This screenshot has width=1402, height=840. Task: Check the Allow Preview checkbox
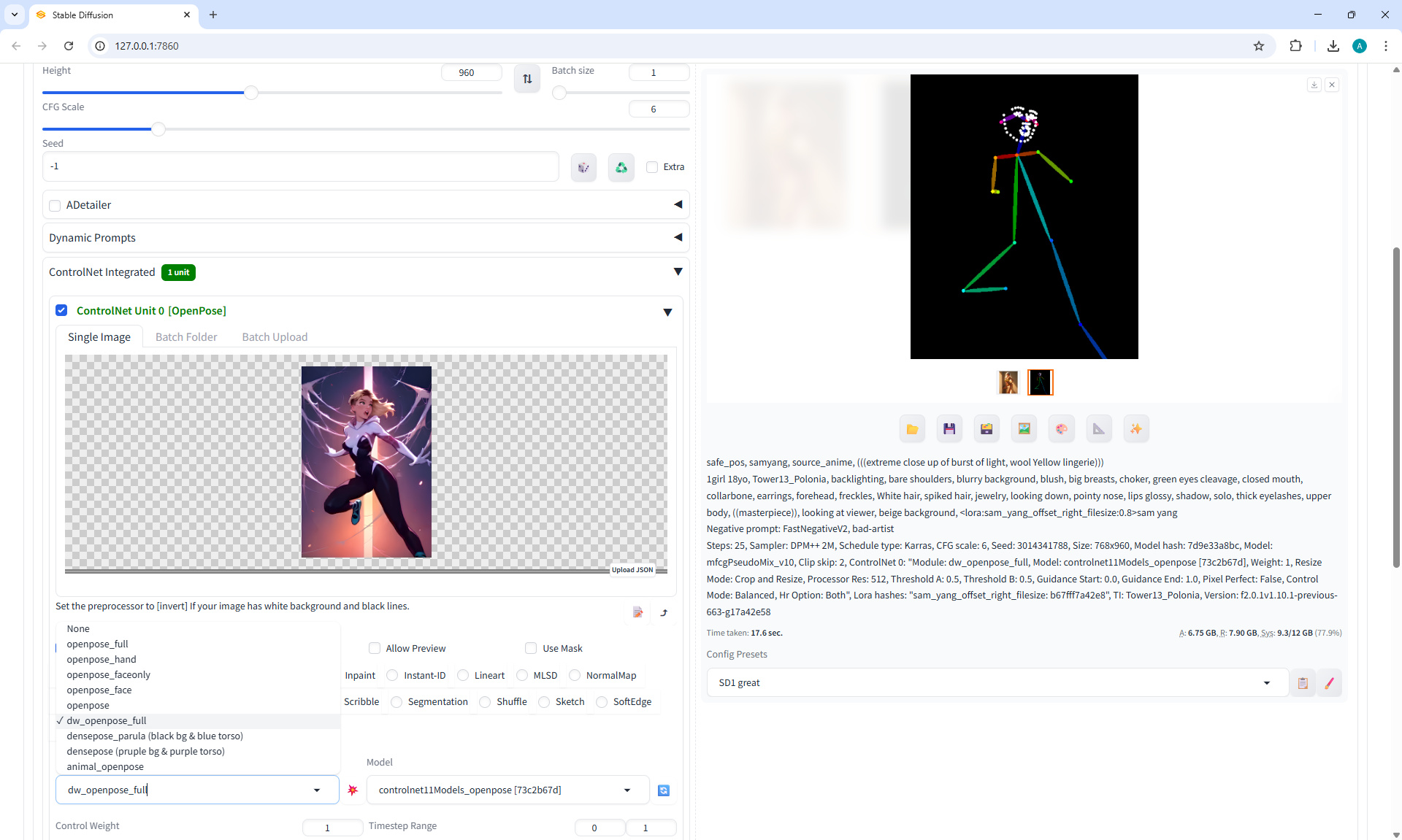[x=375, y=648]
